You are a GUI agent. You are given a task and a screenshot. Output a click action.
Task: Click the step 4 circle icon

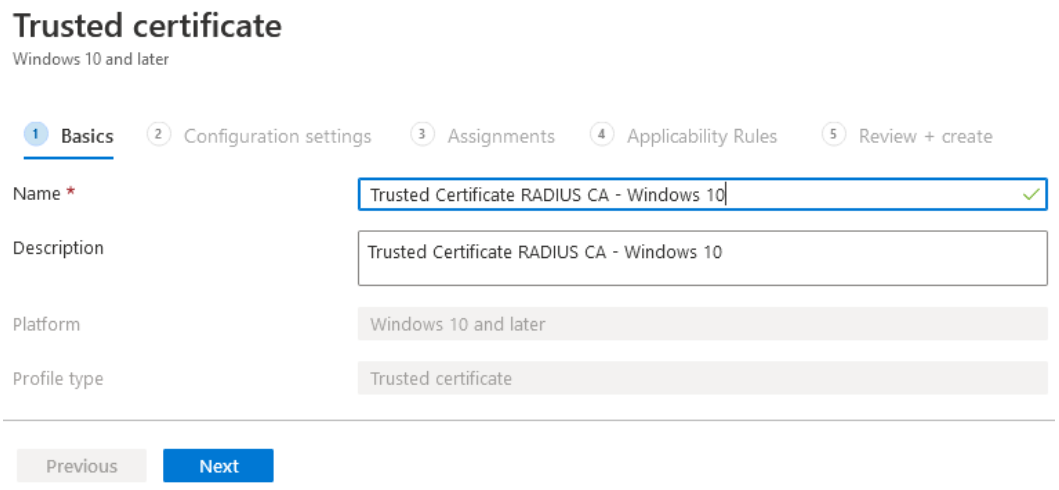(x=601, y=134)
